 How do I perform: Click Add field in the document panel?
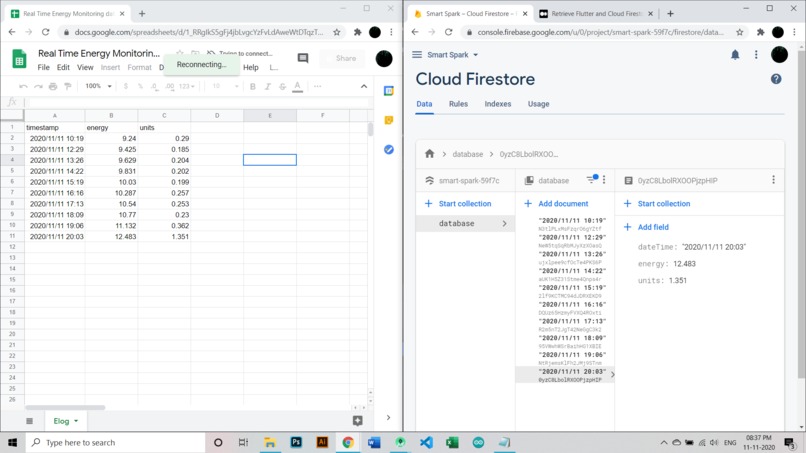[646, 227]
